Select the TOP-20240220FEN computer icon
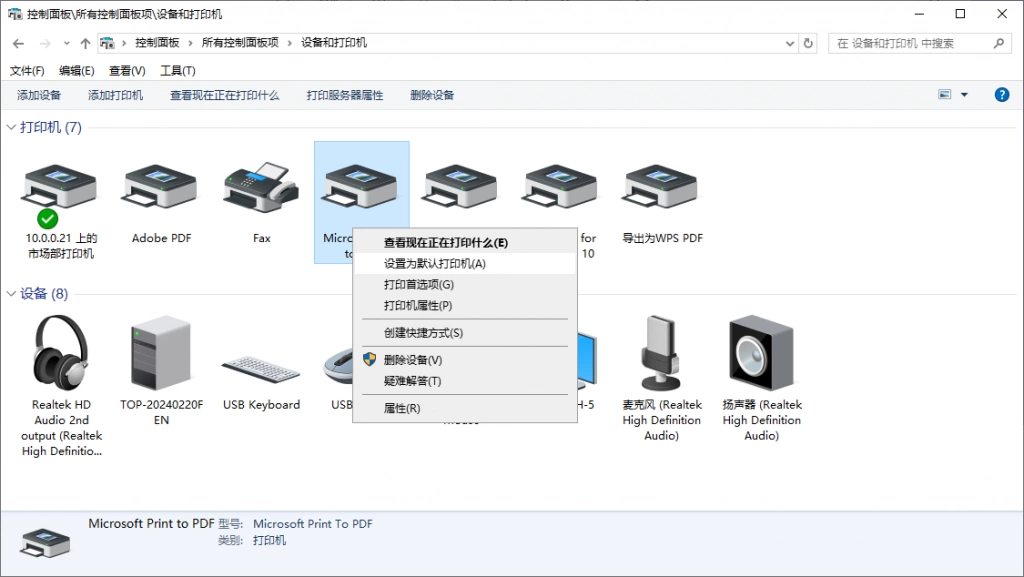 (161, 353)
